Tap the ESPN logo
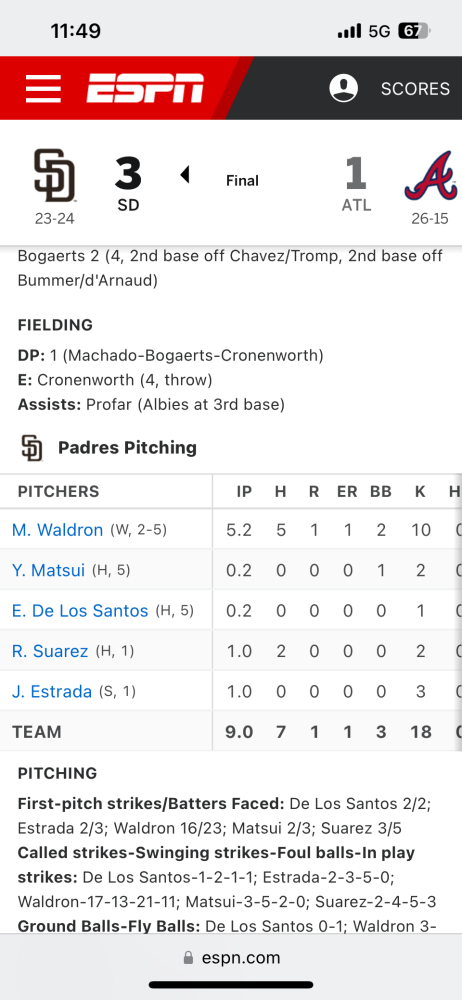This screenshot has height=1000, width=462. pos(145,88)
